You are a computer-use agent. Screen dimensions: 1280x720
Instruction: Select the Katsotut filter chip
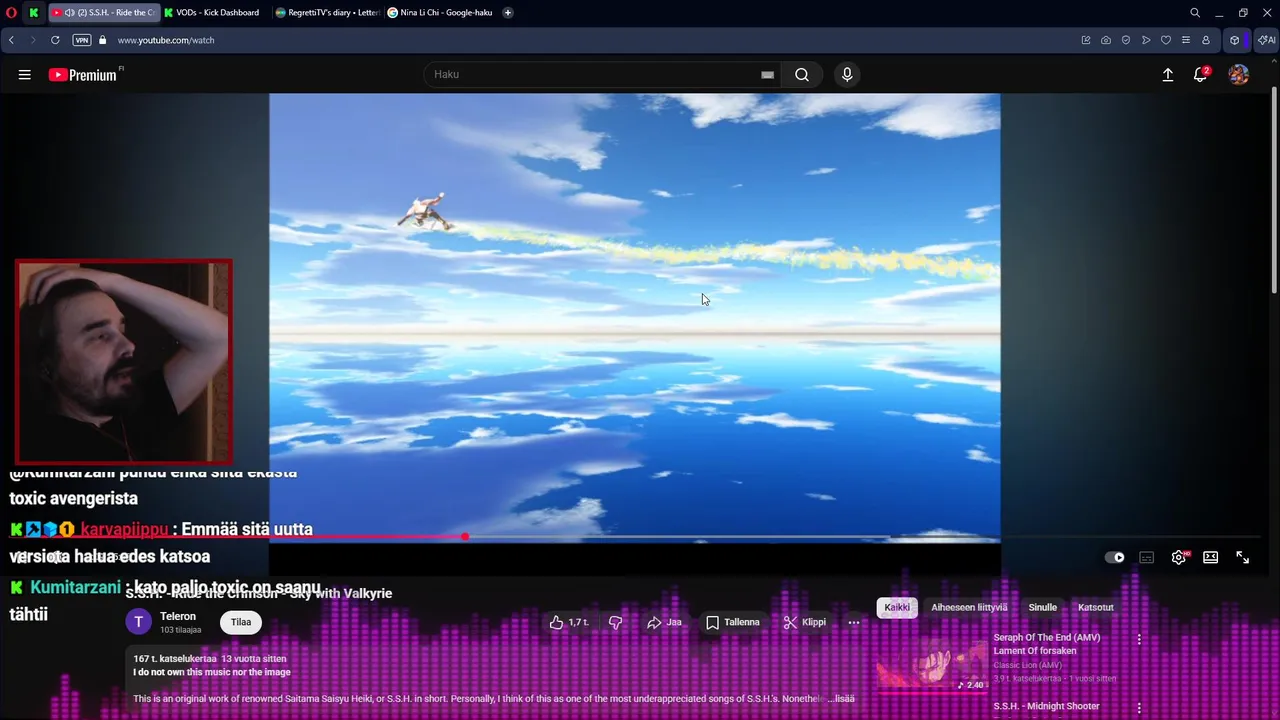(1095, 607)
